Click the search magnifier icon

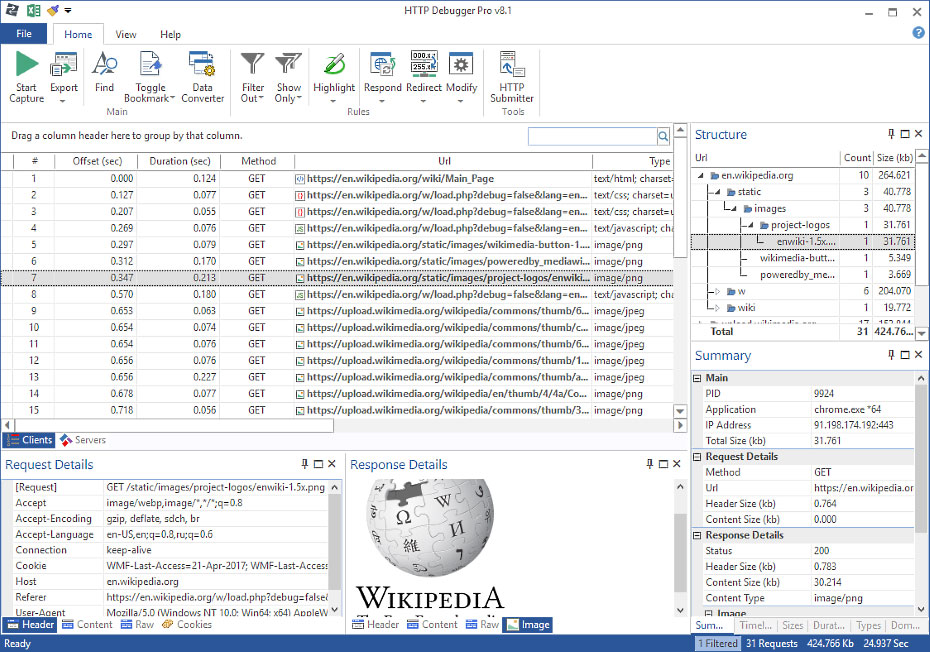tap(663, 136)
